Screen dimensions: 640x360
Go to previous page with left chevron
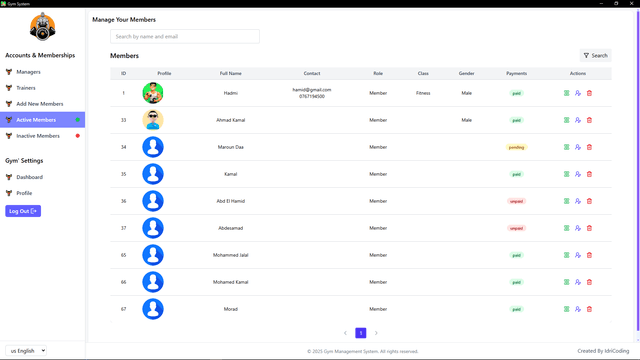pyautogui.click(x=345, y=333)
